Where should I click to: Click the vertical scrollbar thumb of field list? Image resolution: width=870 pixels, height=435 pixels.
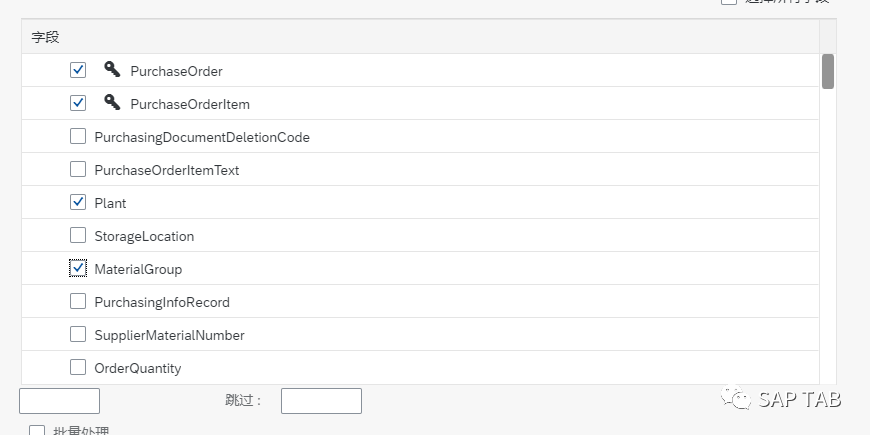[827, 71]
